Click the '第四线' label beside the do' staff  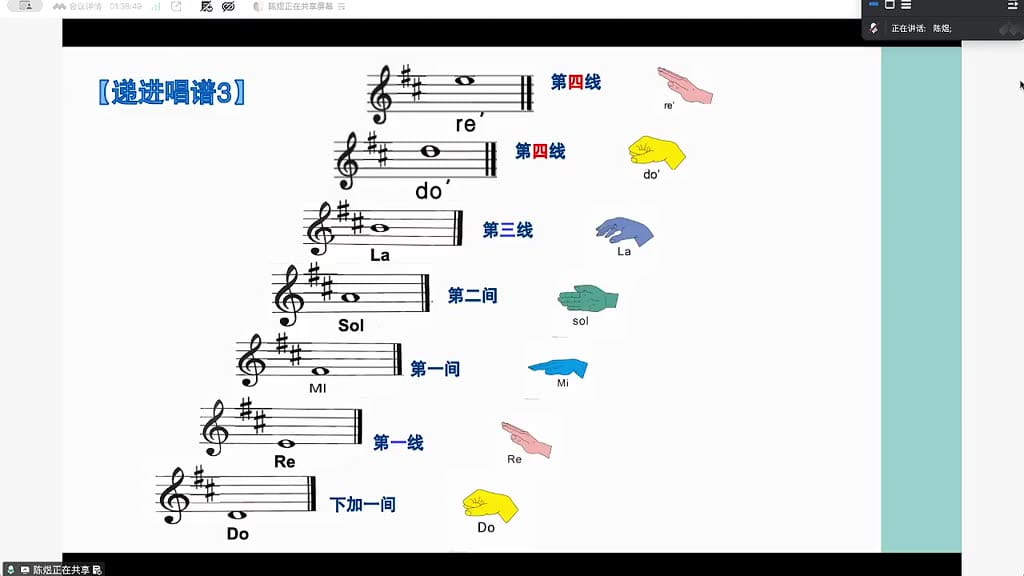click(x=540, y=152)
